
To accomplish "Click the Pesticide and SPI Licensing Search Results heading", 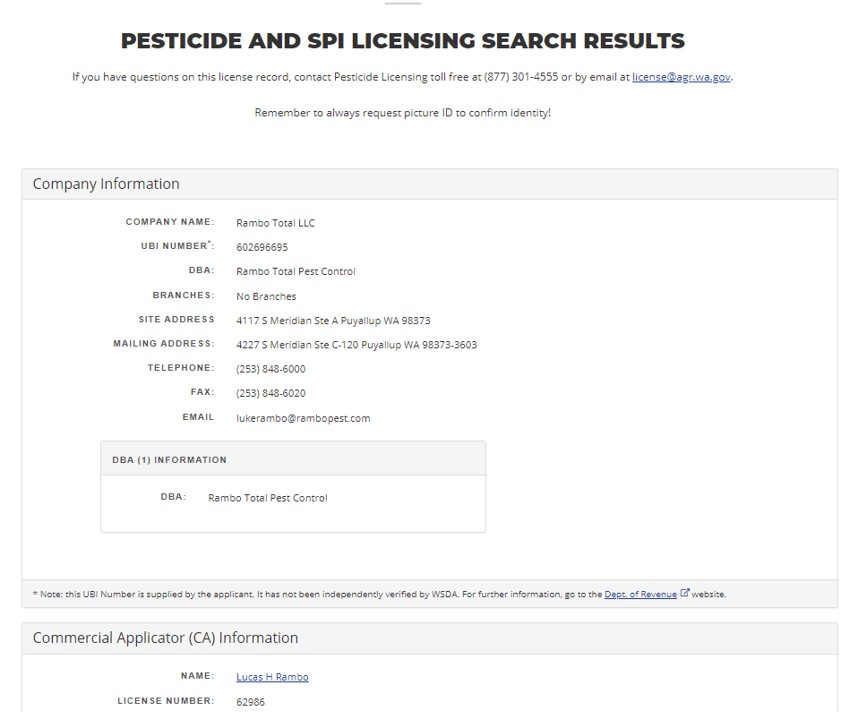I will tap(403, 41).
